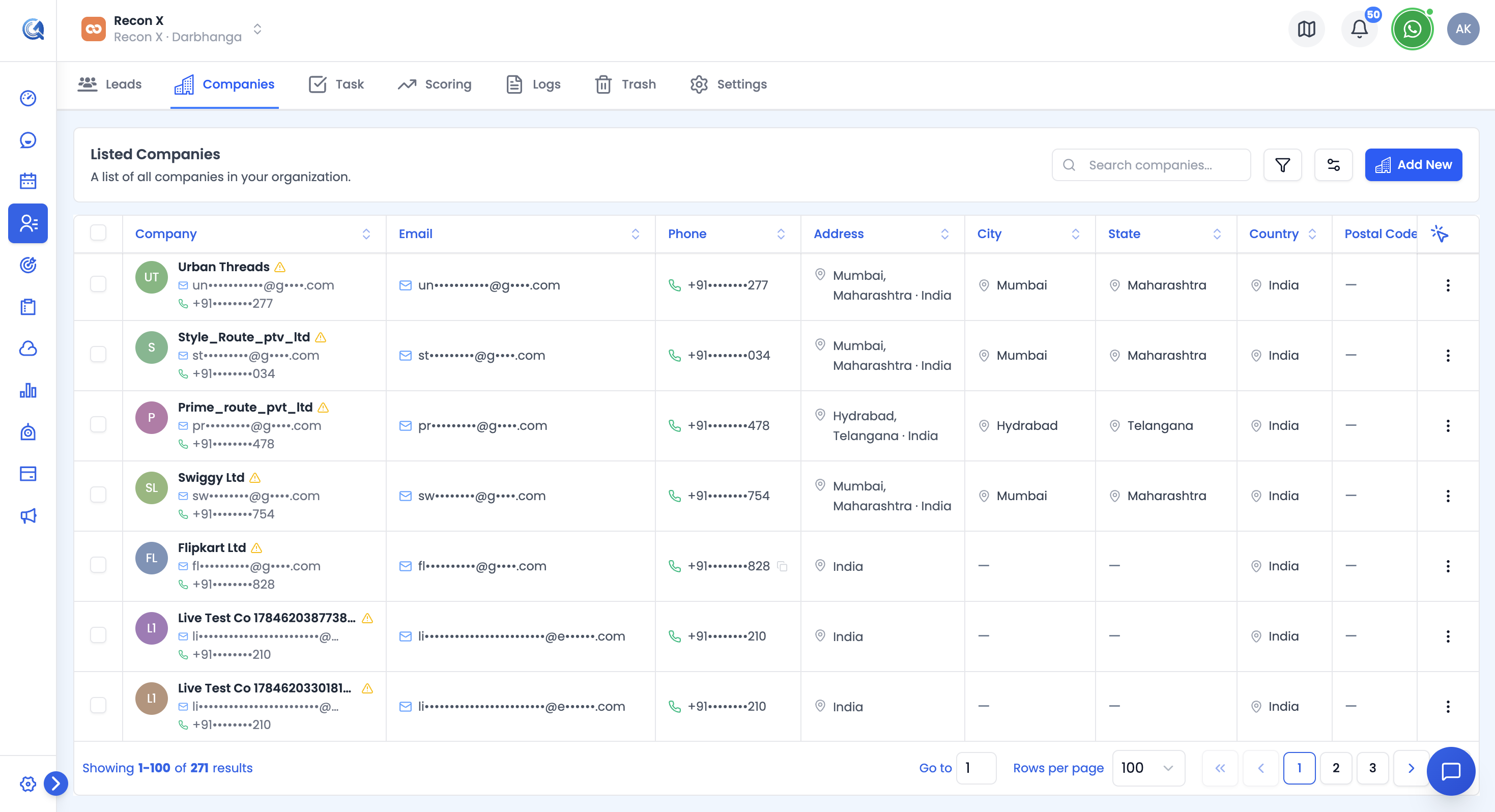The height and width of the screenshot is (812, 1495).
Task: Click page 1 pagination button
Action: (1299, 768)
